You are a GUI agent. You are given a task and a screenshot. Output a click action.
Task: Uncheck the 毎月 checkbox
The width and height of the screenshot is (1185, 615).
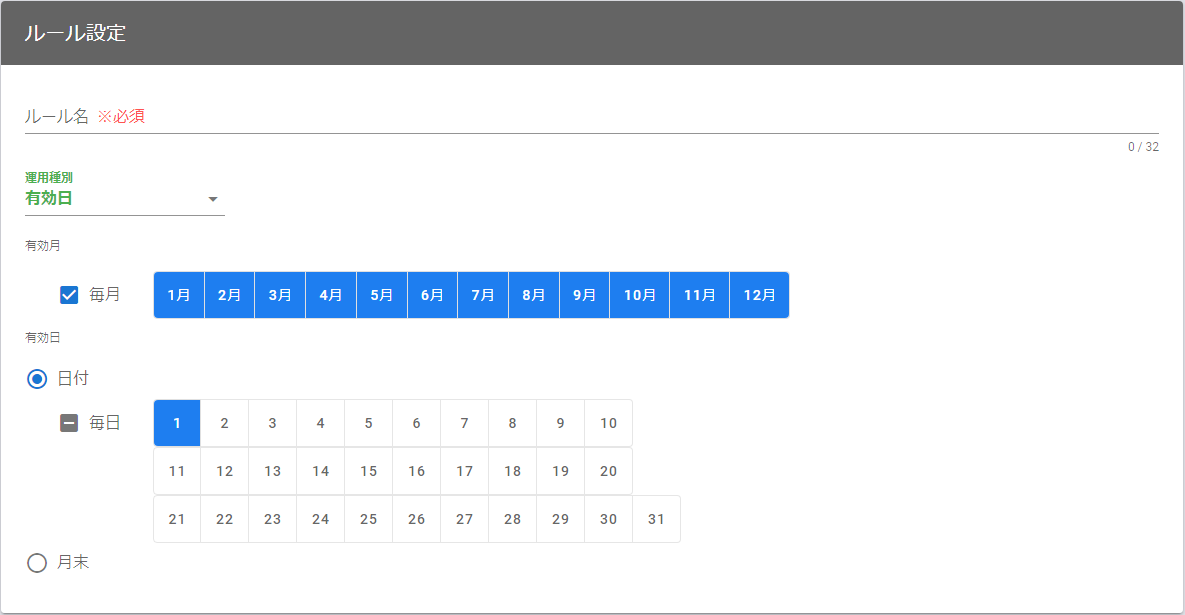tap(69, 295)
